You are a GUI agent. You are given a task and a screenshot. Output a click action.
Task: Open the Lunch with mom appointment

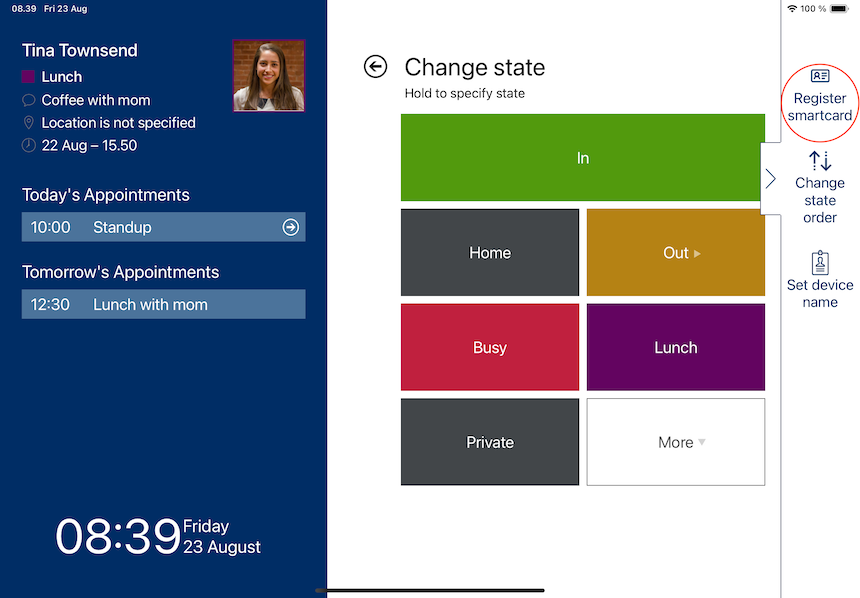163,304
